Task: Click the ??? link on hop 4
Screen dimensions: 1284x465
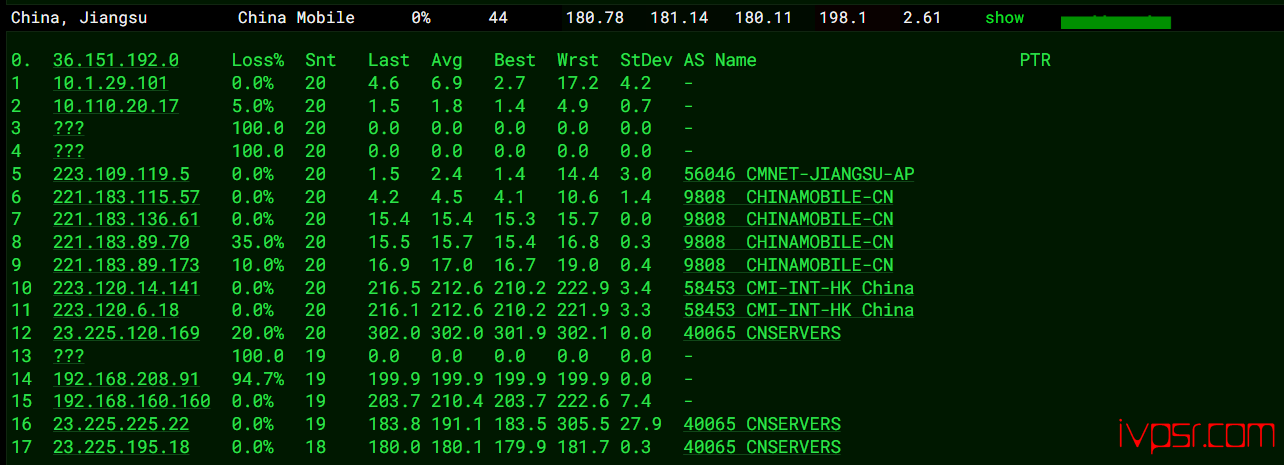Action: pos(68,151)
